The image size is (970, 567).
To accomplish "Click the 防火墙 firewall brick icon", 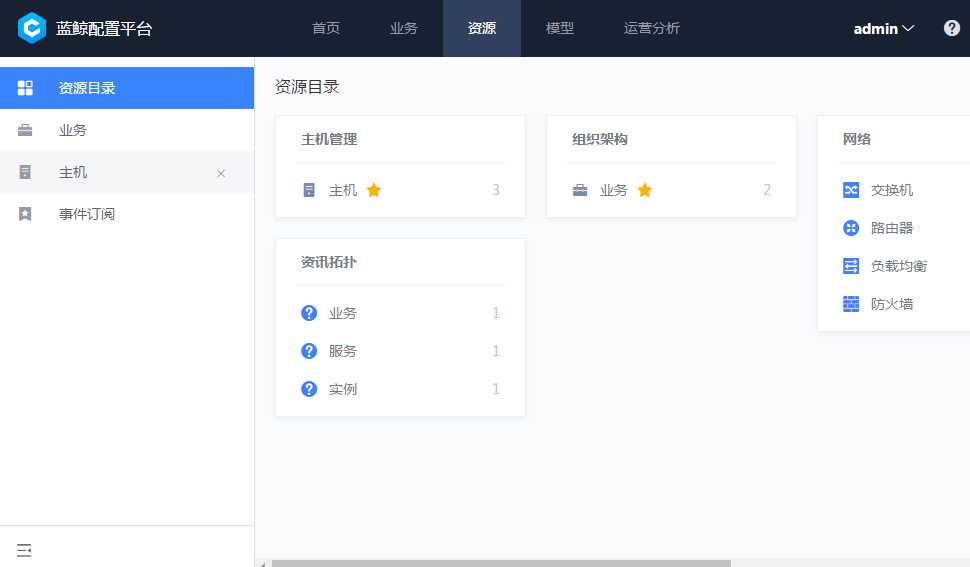I will 851,304.
